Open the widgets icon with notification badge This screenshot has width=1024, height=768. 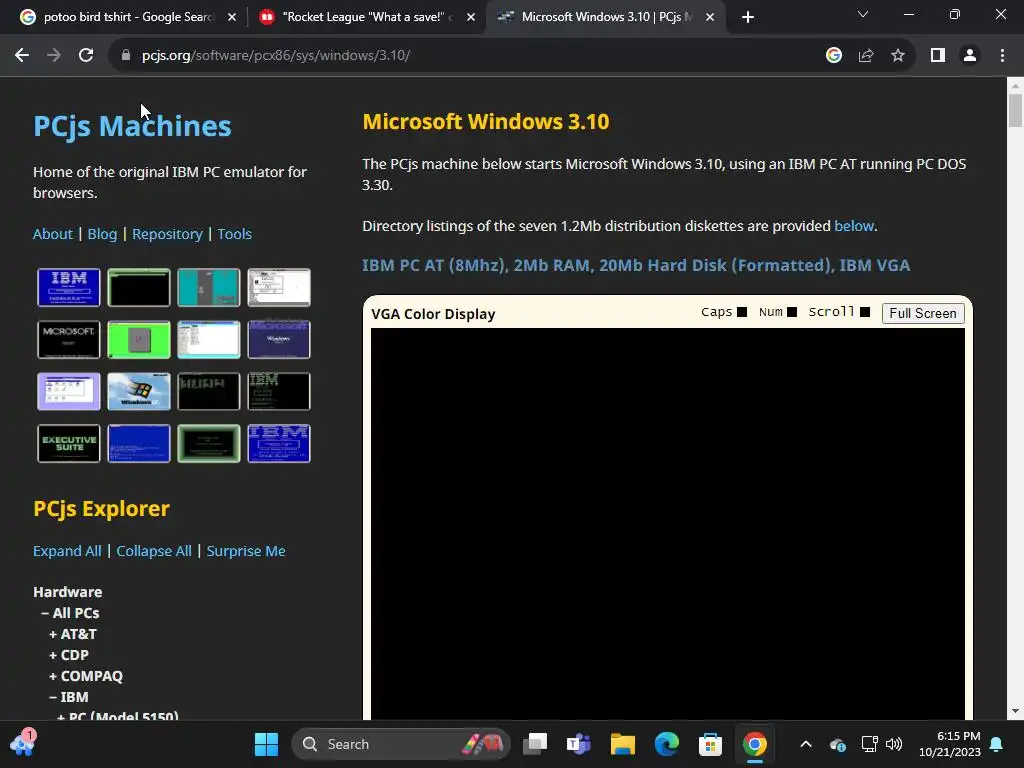click(23, 744)
